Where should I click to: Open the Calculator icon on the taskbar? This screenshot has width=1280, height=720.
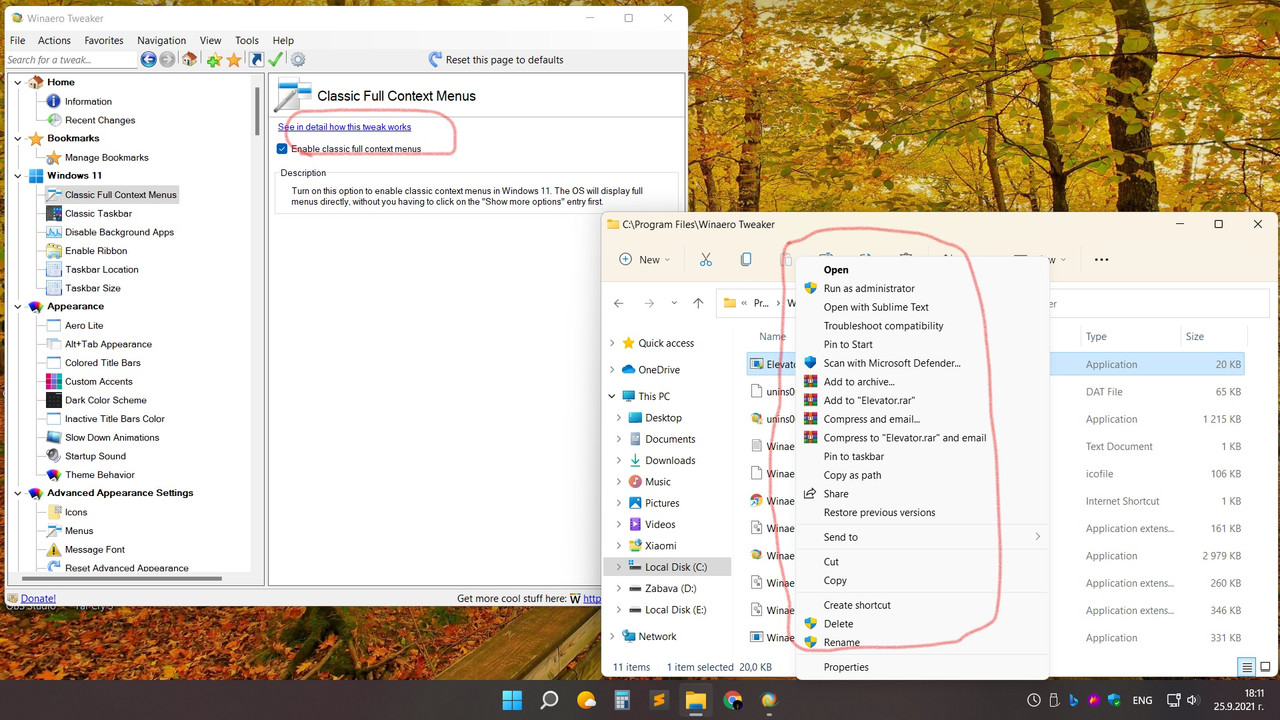click(622, 700)
